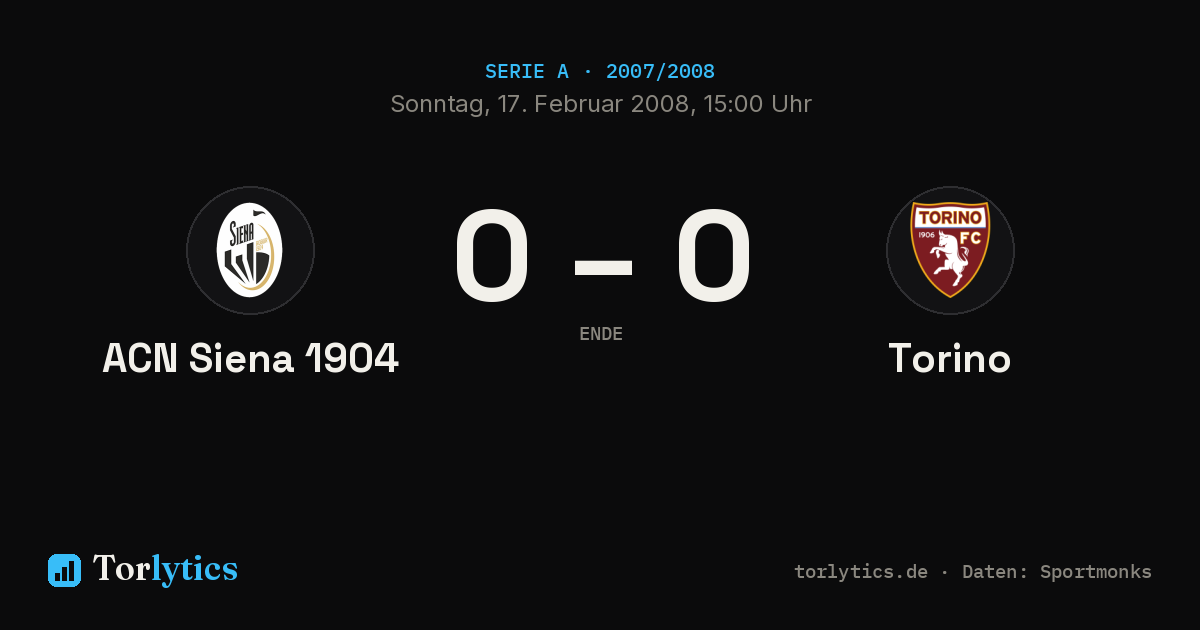Open the Torino team name

point(950,358)
